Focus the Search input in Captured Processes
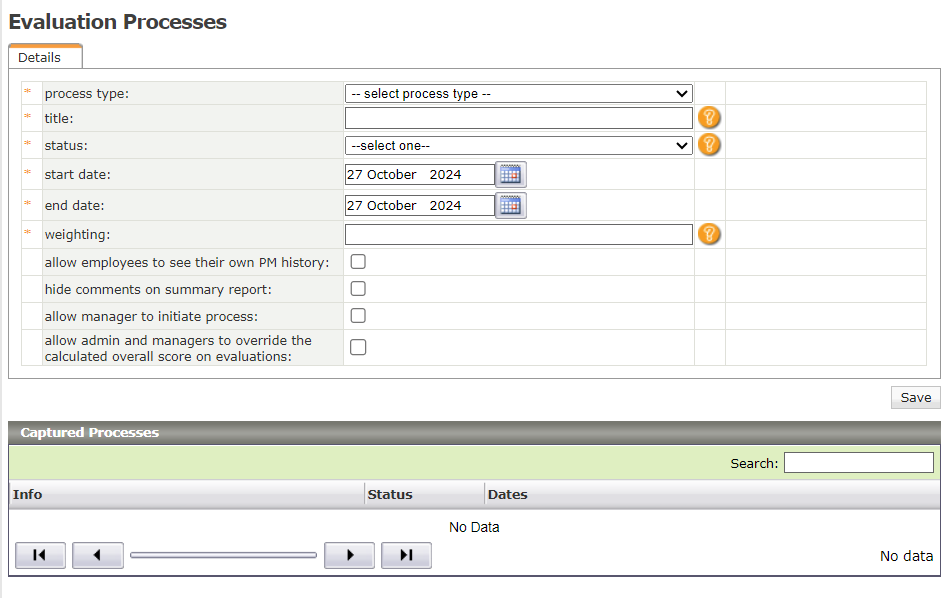This screenshot has width=952, height=598. coord(858,463)
